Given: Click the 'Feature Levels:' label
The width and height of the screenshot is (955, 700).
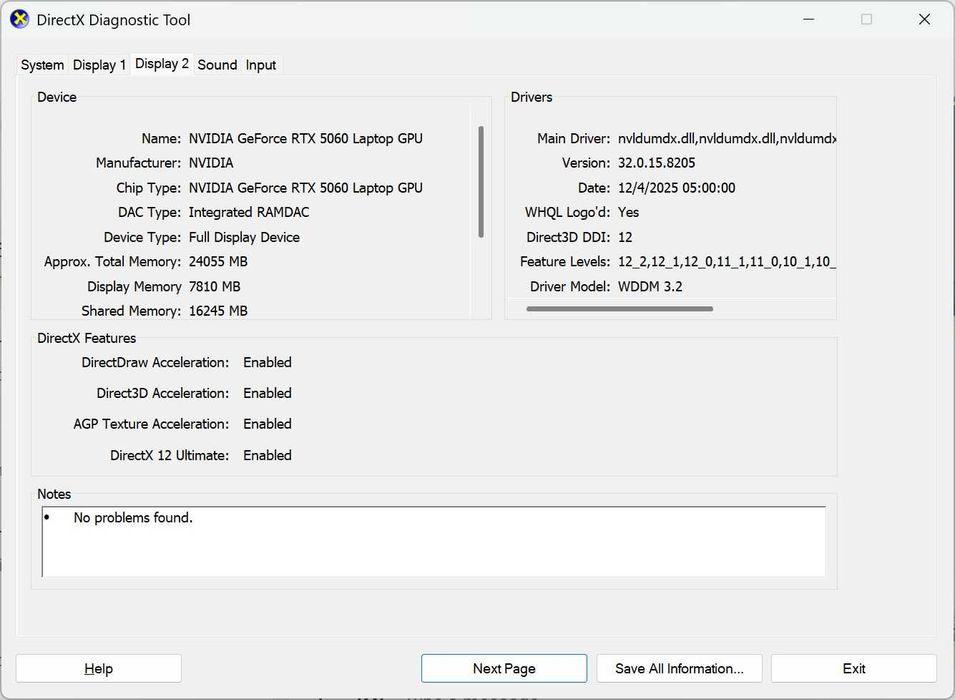Looking at the screenshot, I should (x=565, y=261).
